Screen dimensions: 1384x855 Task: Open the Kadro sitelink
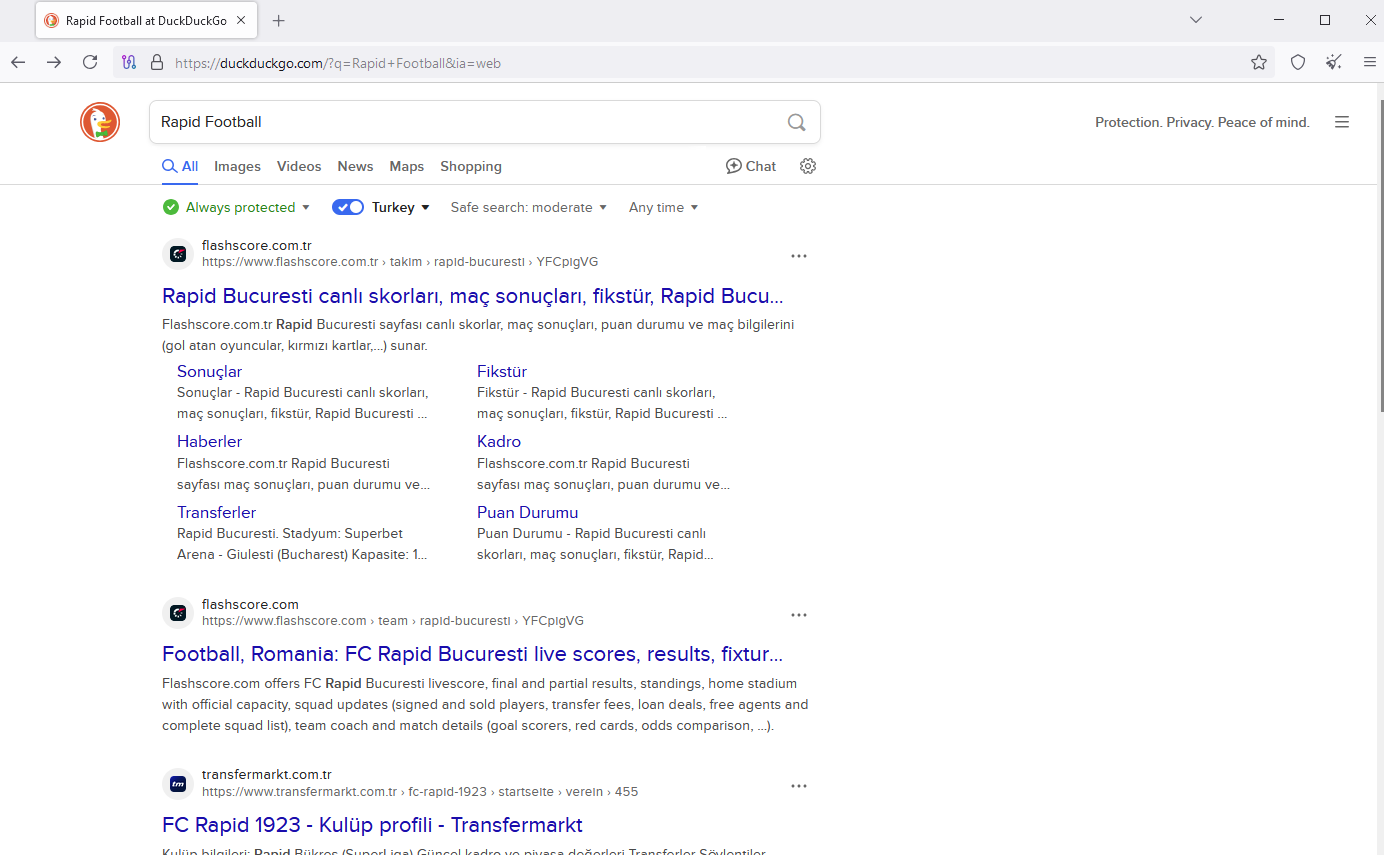tap(499, 441)
